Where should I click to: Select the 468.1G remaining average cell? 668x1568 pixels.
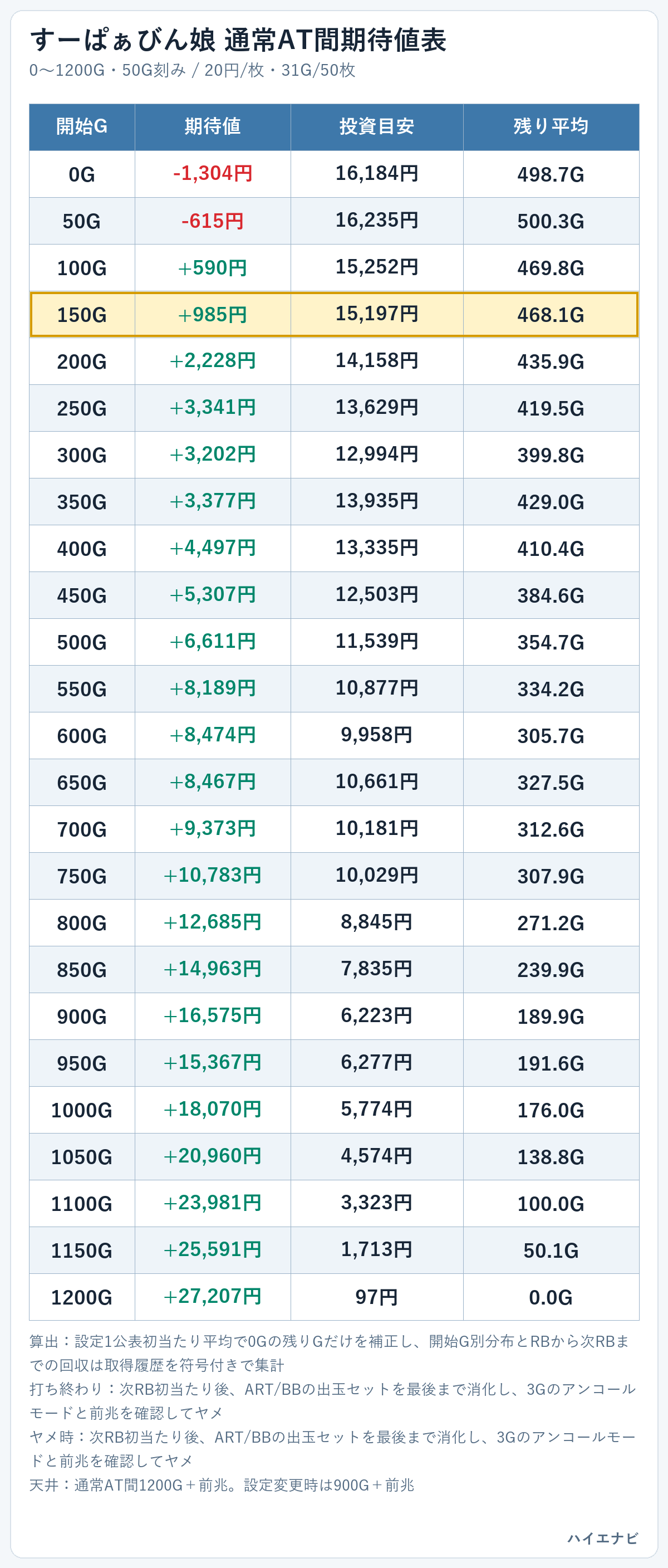pos(551,315)
